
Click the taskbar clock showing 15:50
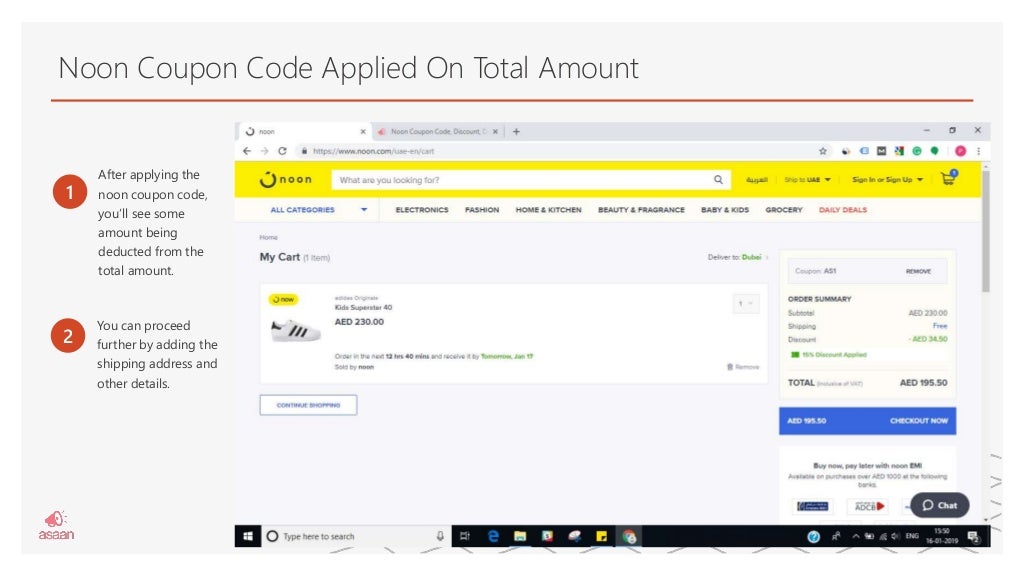tap(942, 536)
